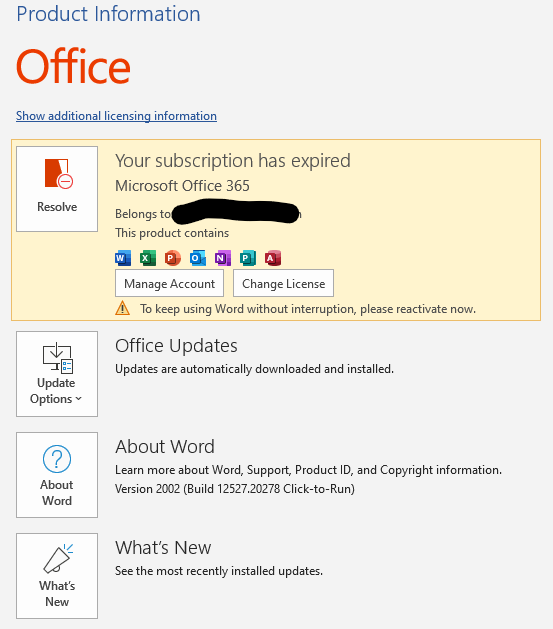The image size is (553, 629).
Task: Click the 'Version 2002 (Build 12527.20278 Click-to-Run)' text
Action: click(x=235, y=489)
